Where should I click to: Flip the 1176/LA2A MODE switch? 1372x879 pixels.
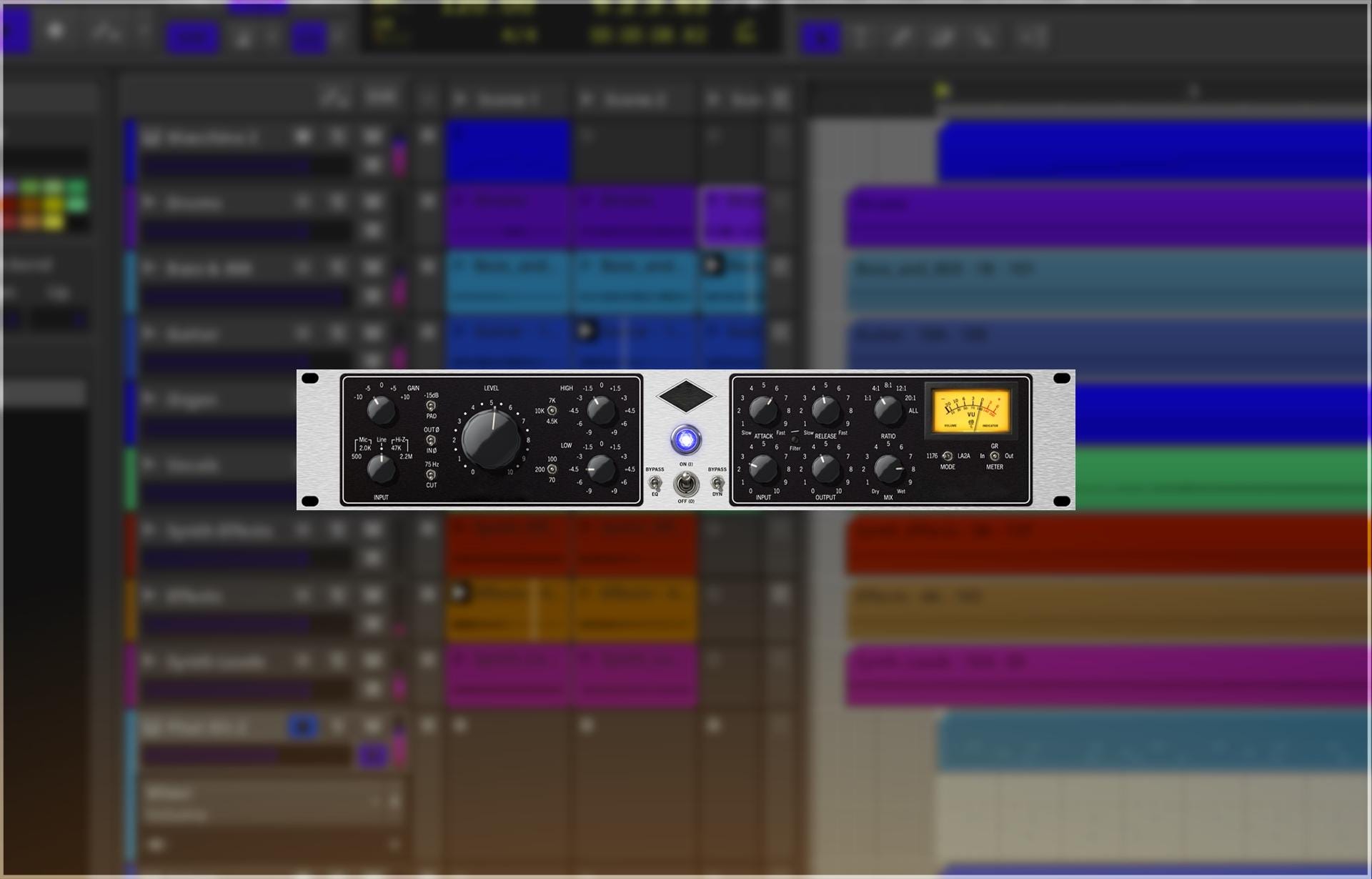pyautogui.click(x=948, y=456)
